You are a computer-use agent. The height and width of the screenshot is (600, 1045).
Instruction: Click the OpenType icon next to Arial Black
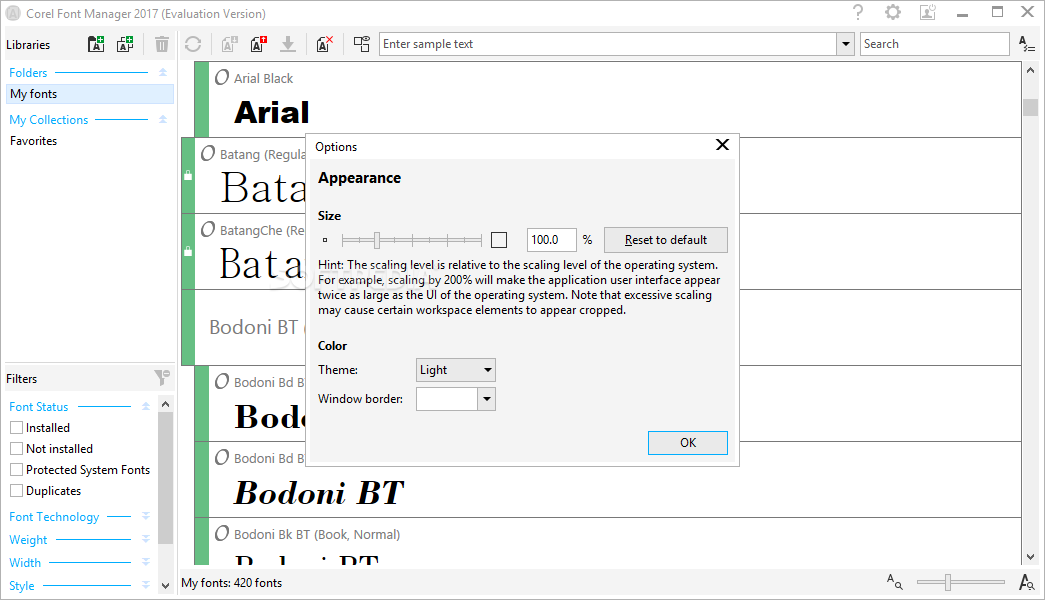[x=222, y=77]
